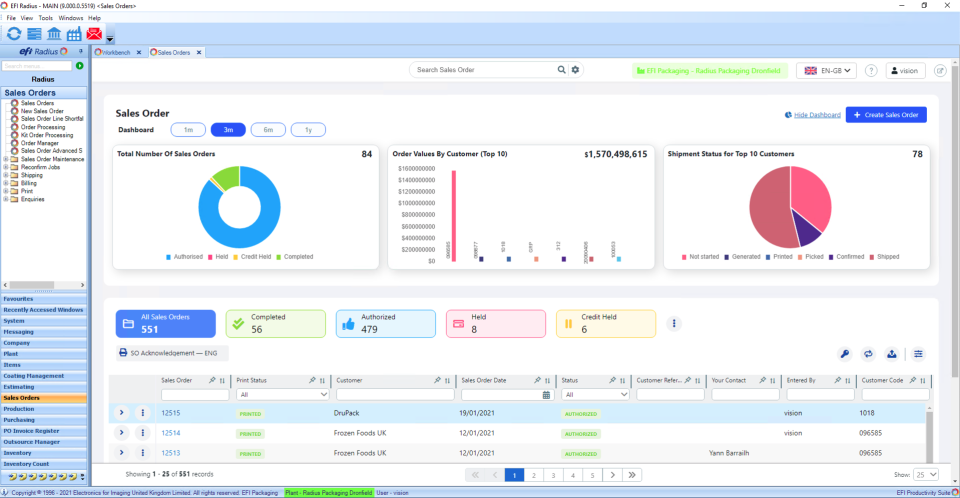Screen dimensions: 960x498
Task: Click the refresh grid icon above table
Action: coord(868,354)
